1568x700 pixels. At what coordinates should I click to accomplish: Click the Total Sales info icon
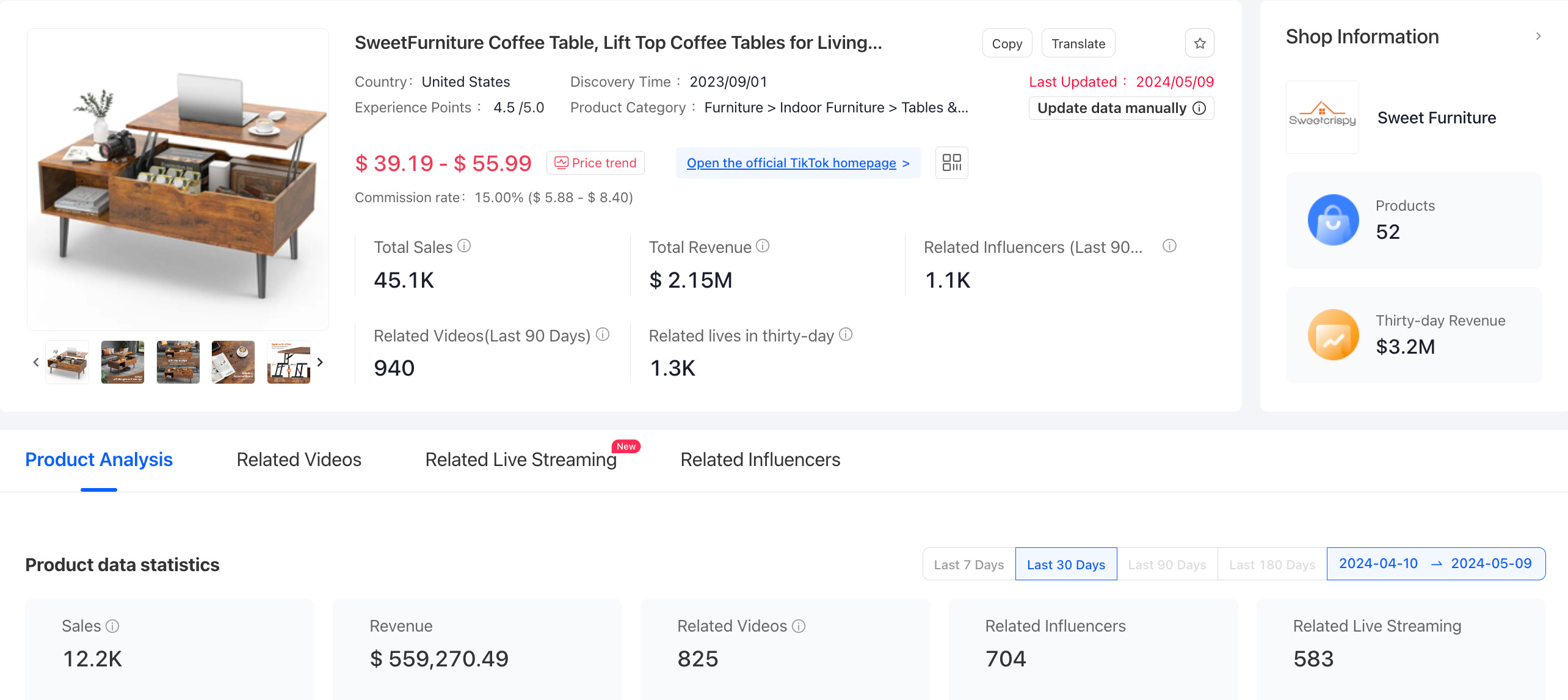(464, 246)
